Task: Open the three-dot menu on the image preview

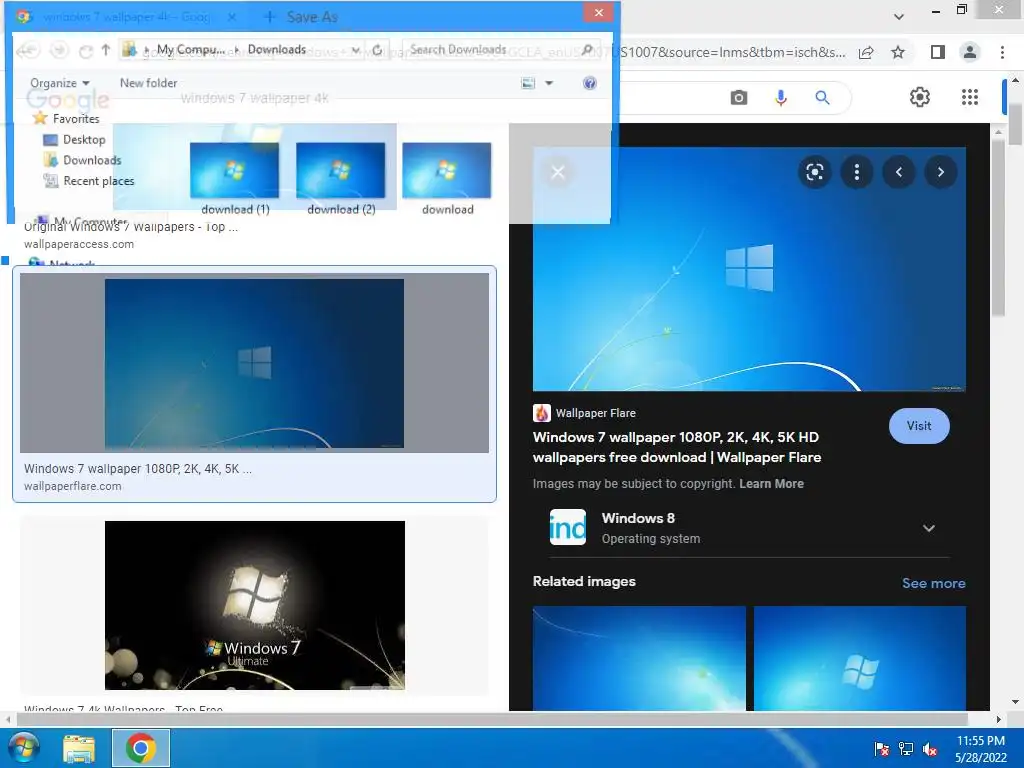Action: coord(856,172)
